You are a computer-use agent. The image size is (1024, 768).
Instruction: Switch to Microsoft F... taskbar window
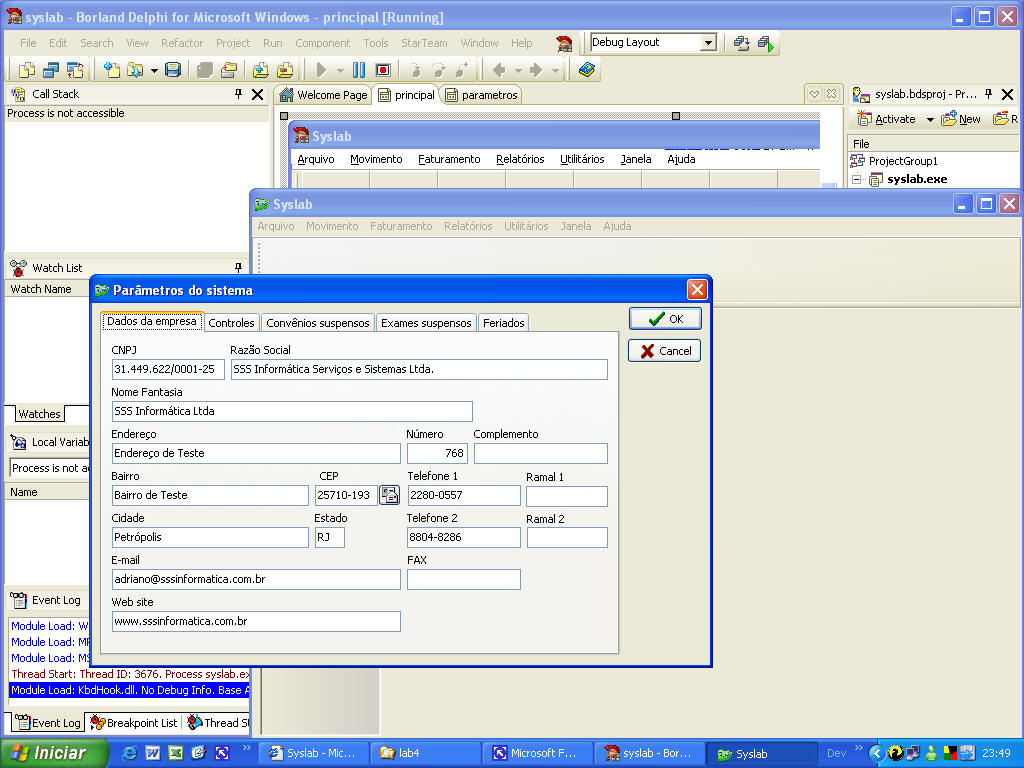pos(537,753)
